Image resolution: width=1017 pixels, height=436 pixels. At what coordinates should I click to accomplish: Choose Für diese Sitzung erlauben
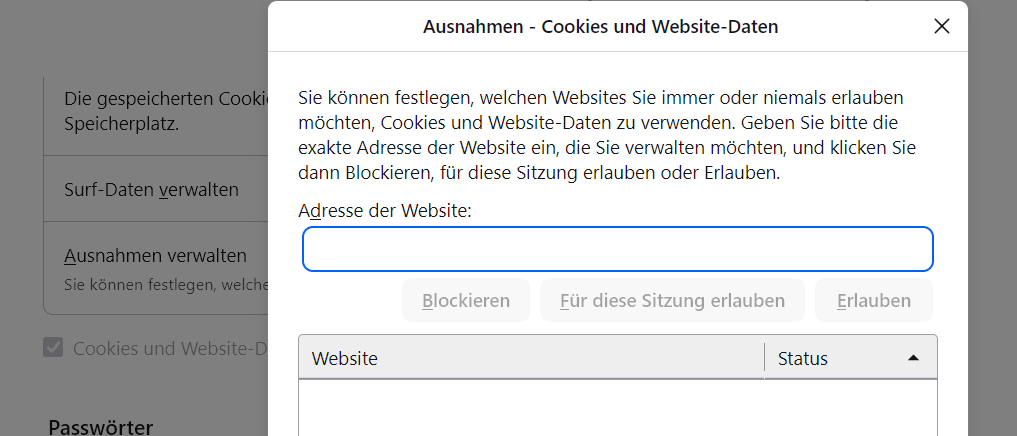point(672,301)
